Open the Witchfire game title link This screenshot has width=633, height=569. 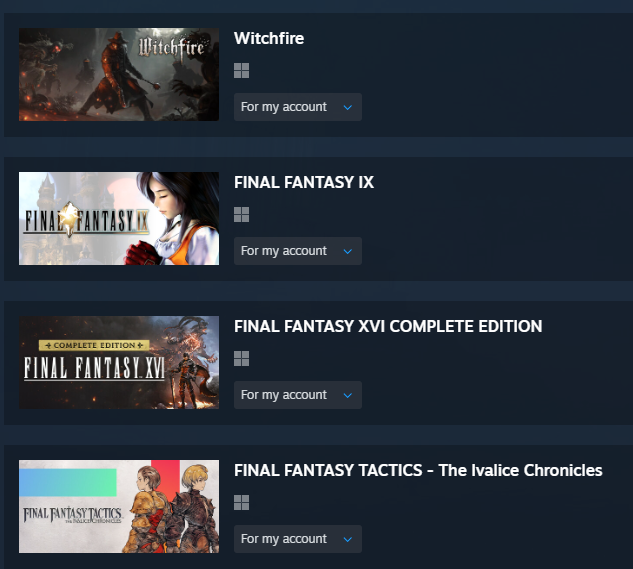pos(269,38)
